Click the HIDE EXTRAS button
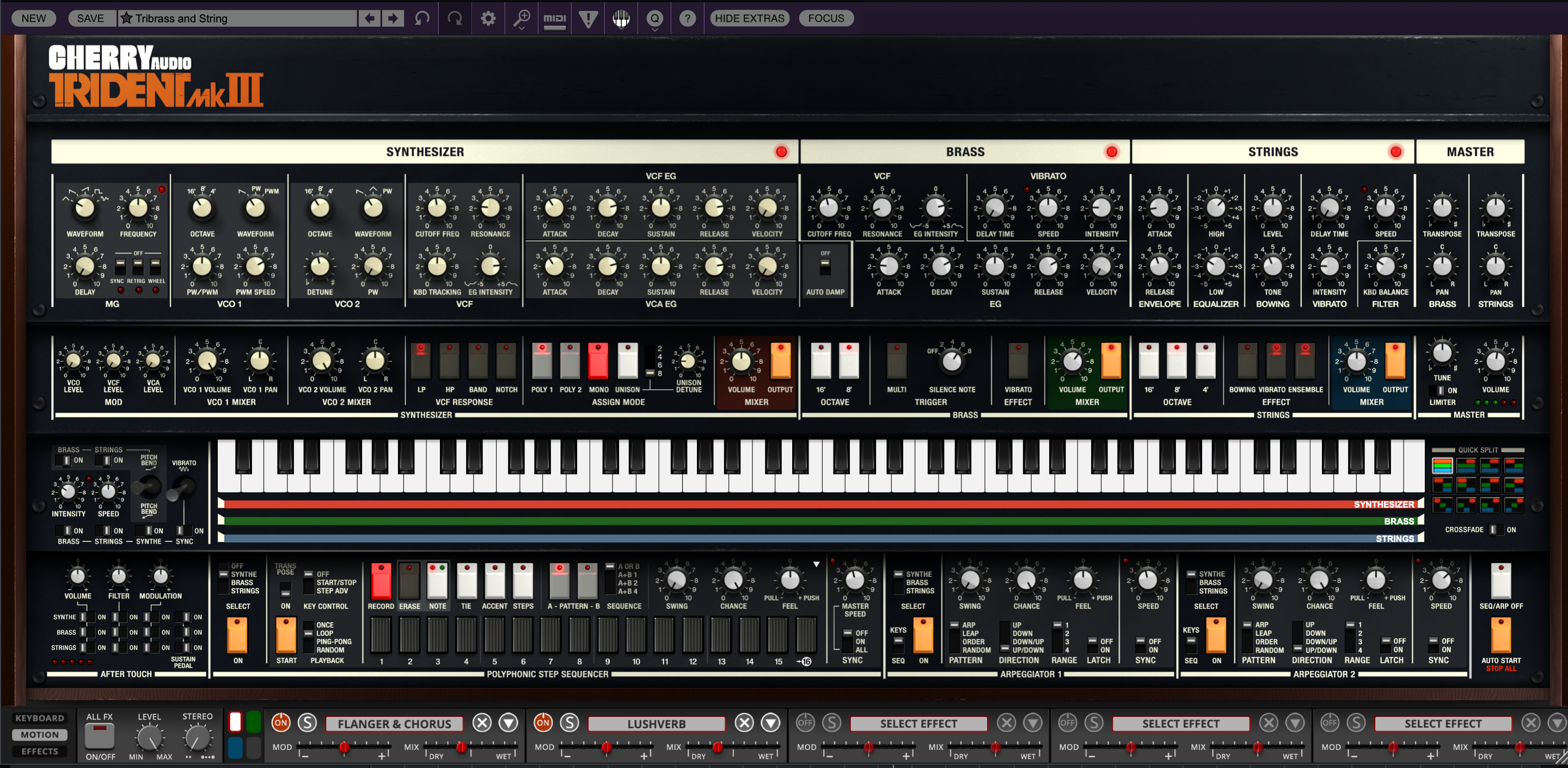The height and width of the screenshot is (768, 1568). click(x=749, y=19)
